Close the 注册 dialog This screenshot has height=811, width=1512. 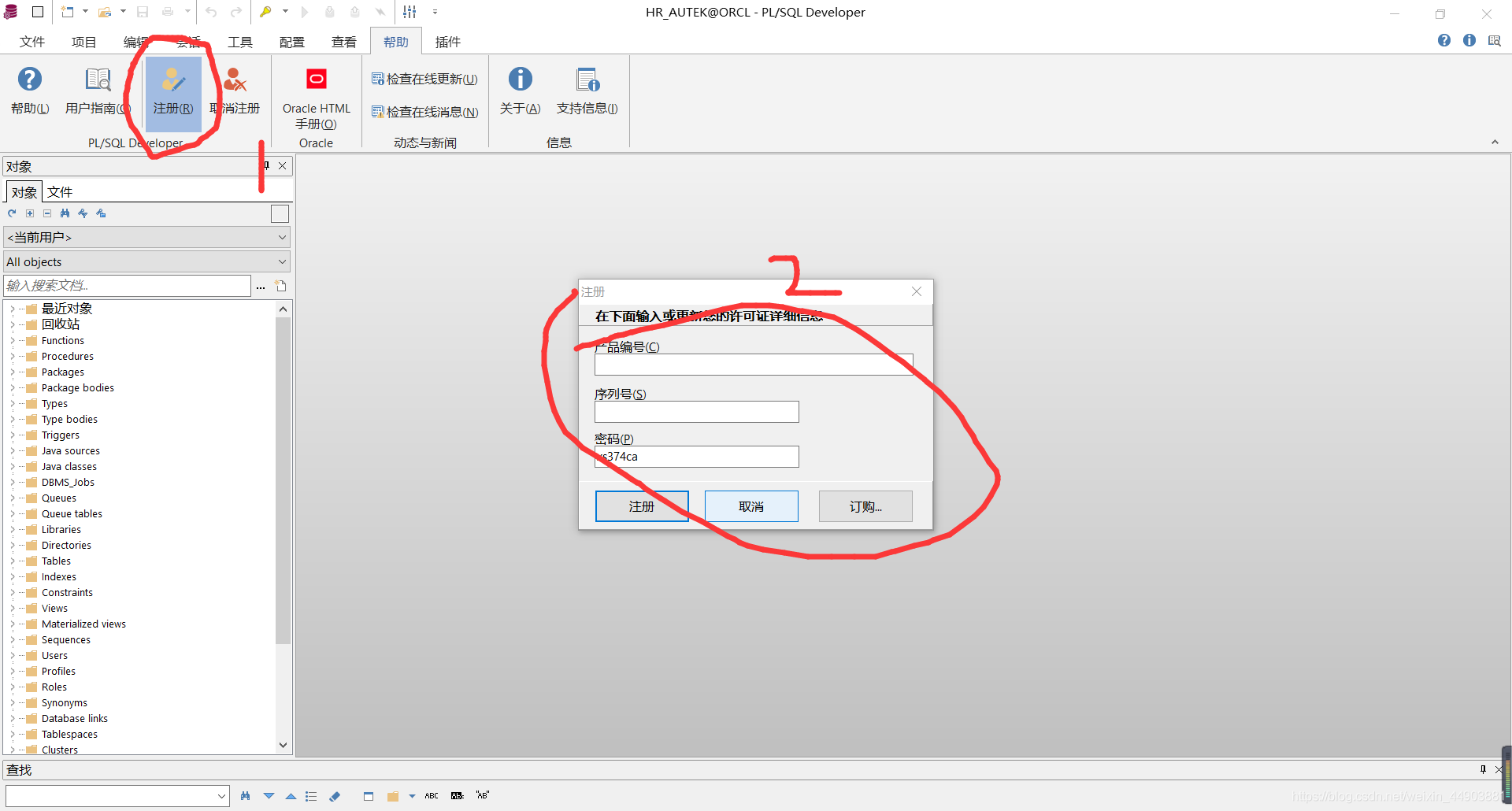tap(917, 291)
